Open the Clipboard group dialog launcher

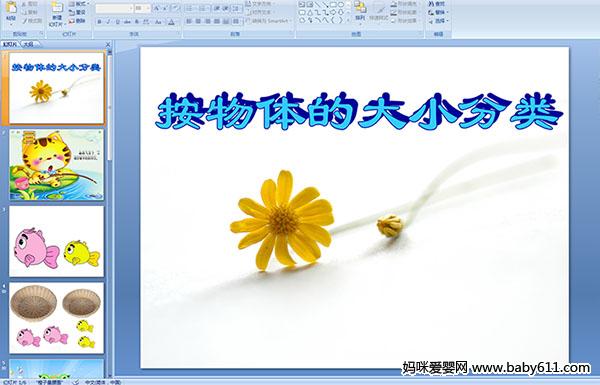pyautogui.click(x=41, y=34)
